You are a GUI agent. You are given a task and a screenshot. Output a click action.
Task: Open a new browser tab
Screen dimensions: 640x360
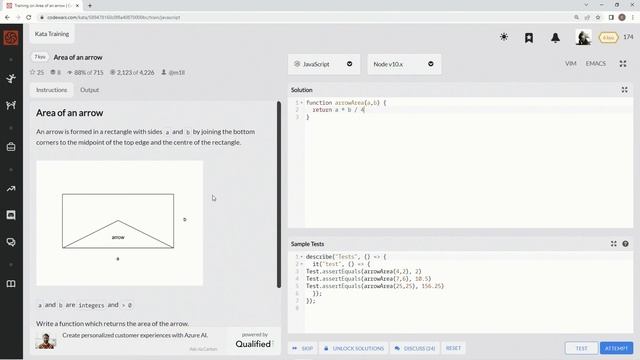click(x=90, y=6)
